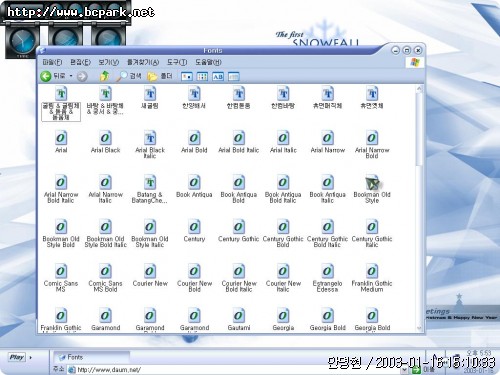Viewport: 500px width, 375px height.
Task: Select the Bookman Old Style Bold icon
Action: click(61, 227)
